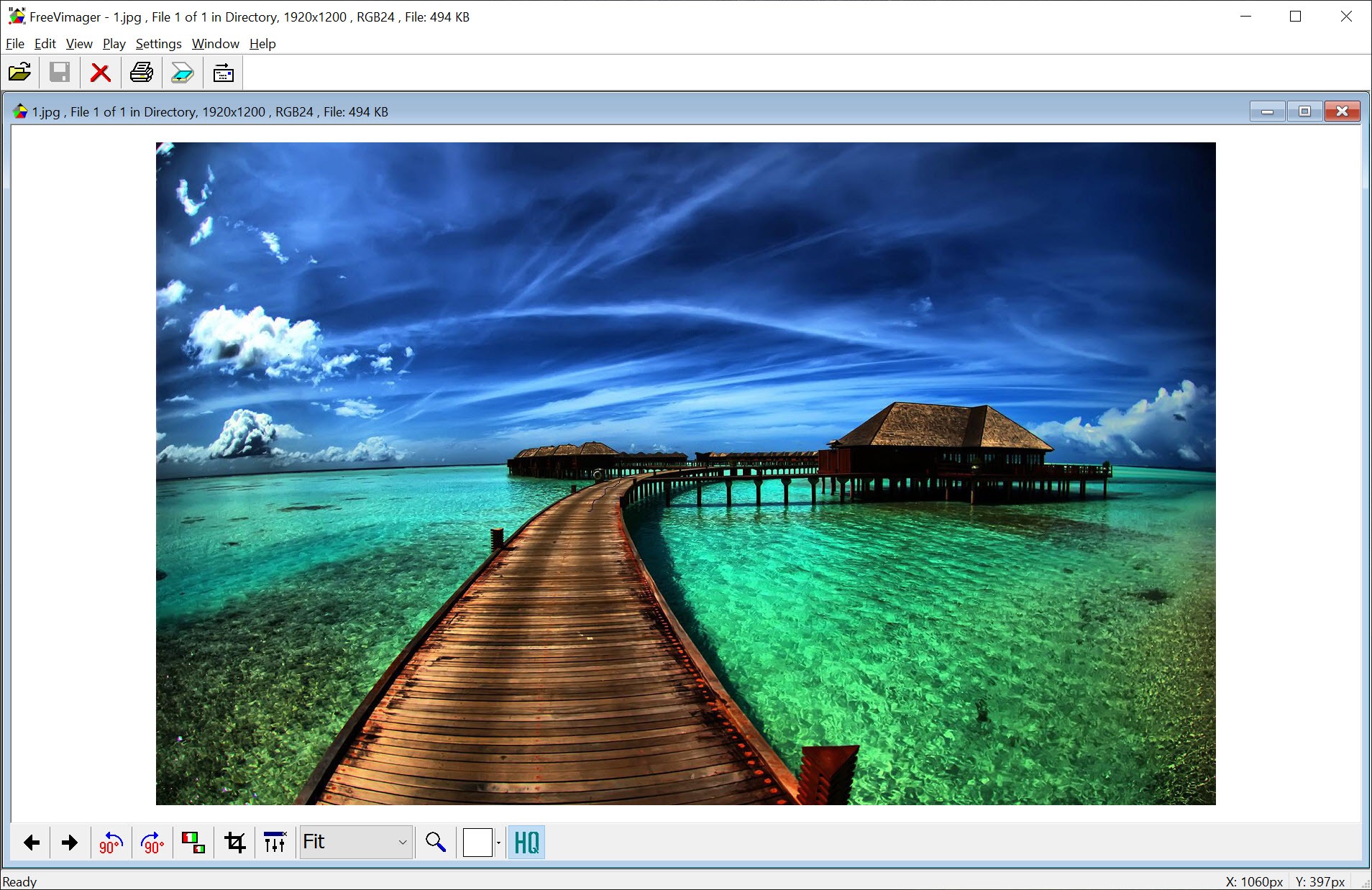1372x890 pixels.
Task: Toggle the HQ high quality rendering button
Action: 526,843
